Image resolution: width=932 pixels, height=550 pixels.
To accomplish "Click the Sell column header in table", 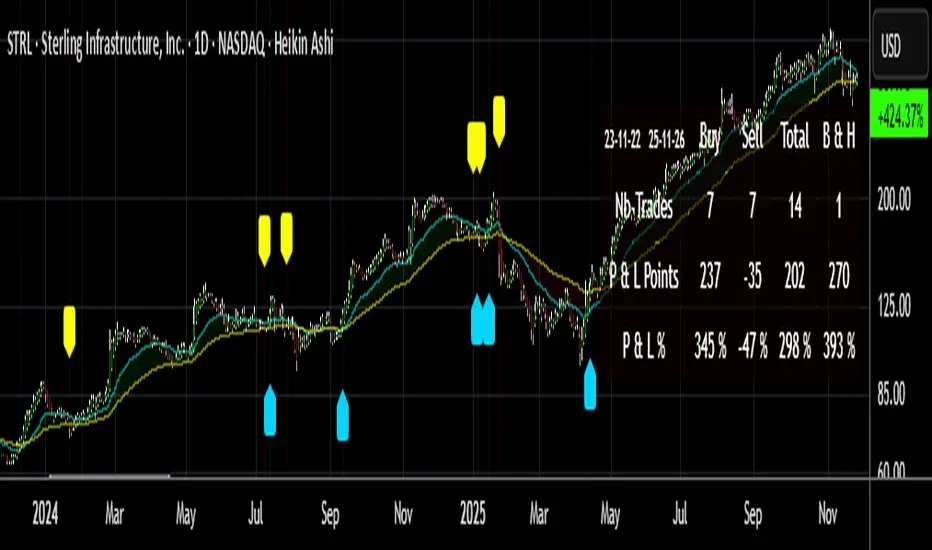I will coord(752,137).
